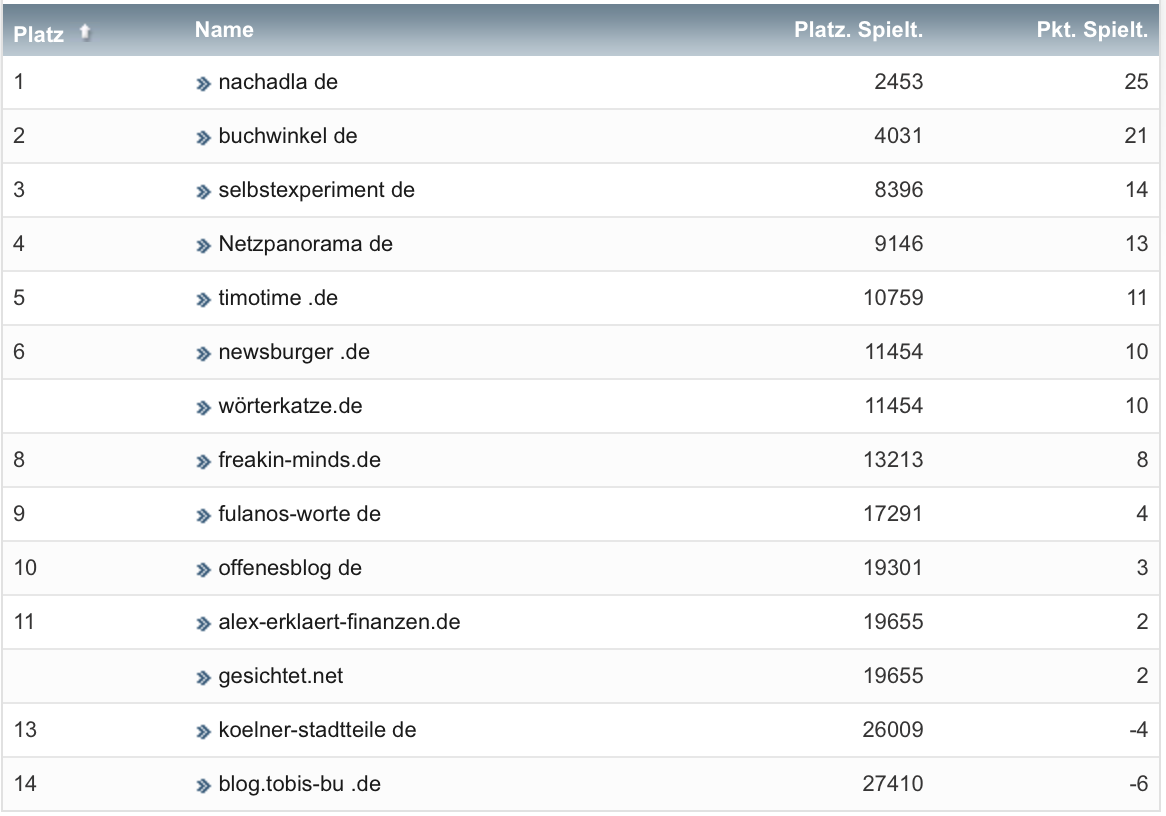Select the value 27410 in blog.tobis-bu row
This screenshot has width=1166, height=816.
893,784
